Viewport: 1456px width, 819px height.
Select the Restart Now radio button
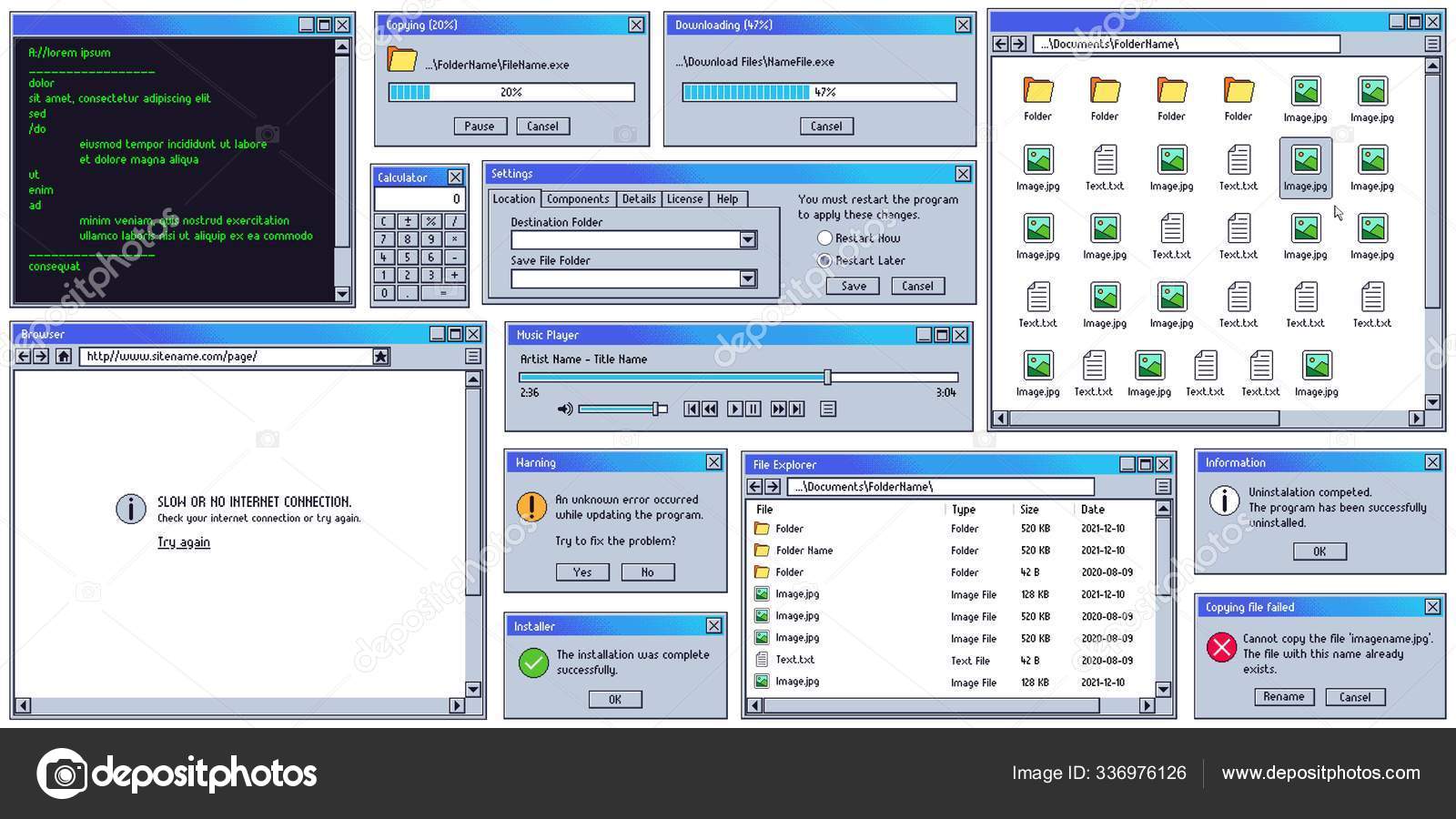click(824, 238)
